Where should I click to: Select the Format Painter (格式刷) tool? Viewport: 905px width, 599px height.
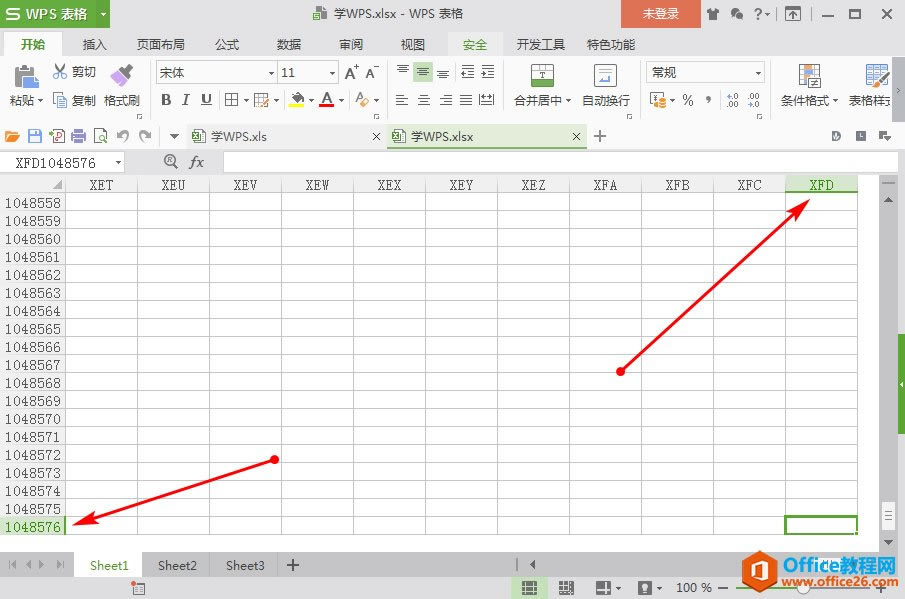tap(122, 85)
